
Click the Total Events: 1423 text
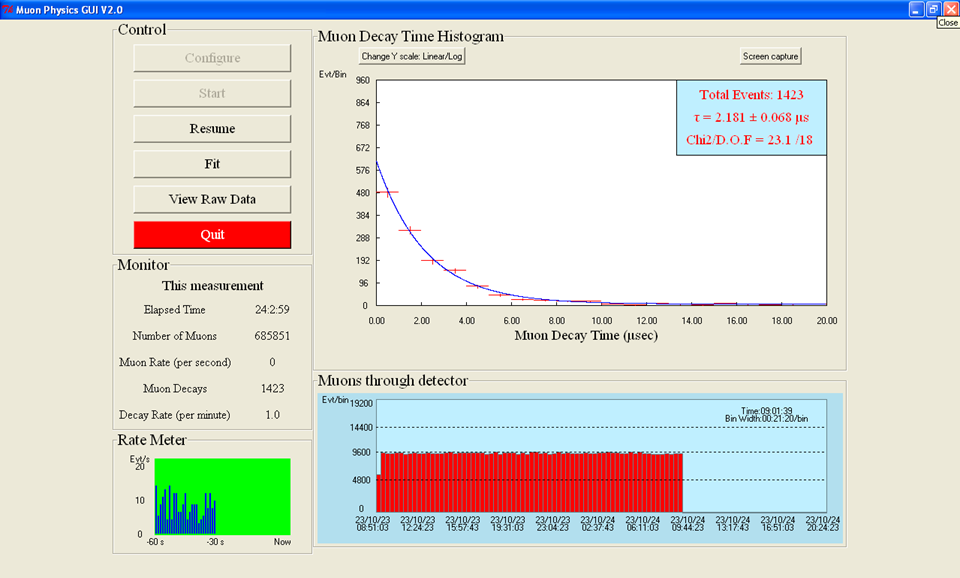[751, 95]
